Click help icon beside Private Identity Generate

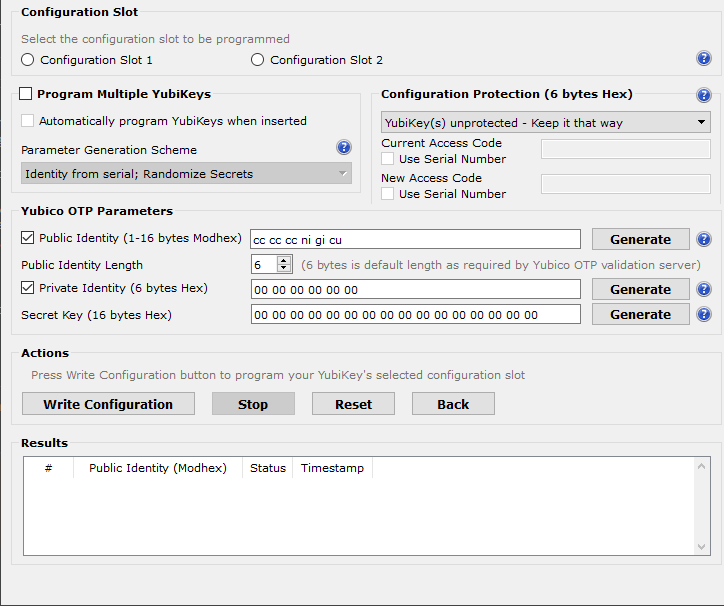(703, 290)
